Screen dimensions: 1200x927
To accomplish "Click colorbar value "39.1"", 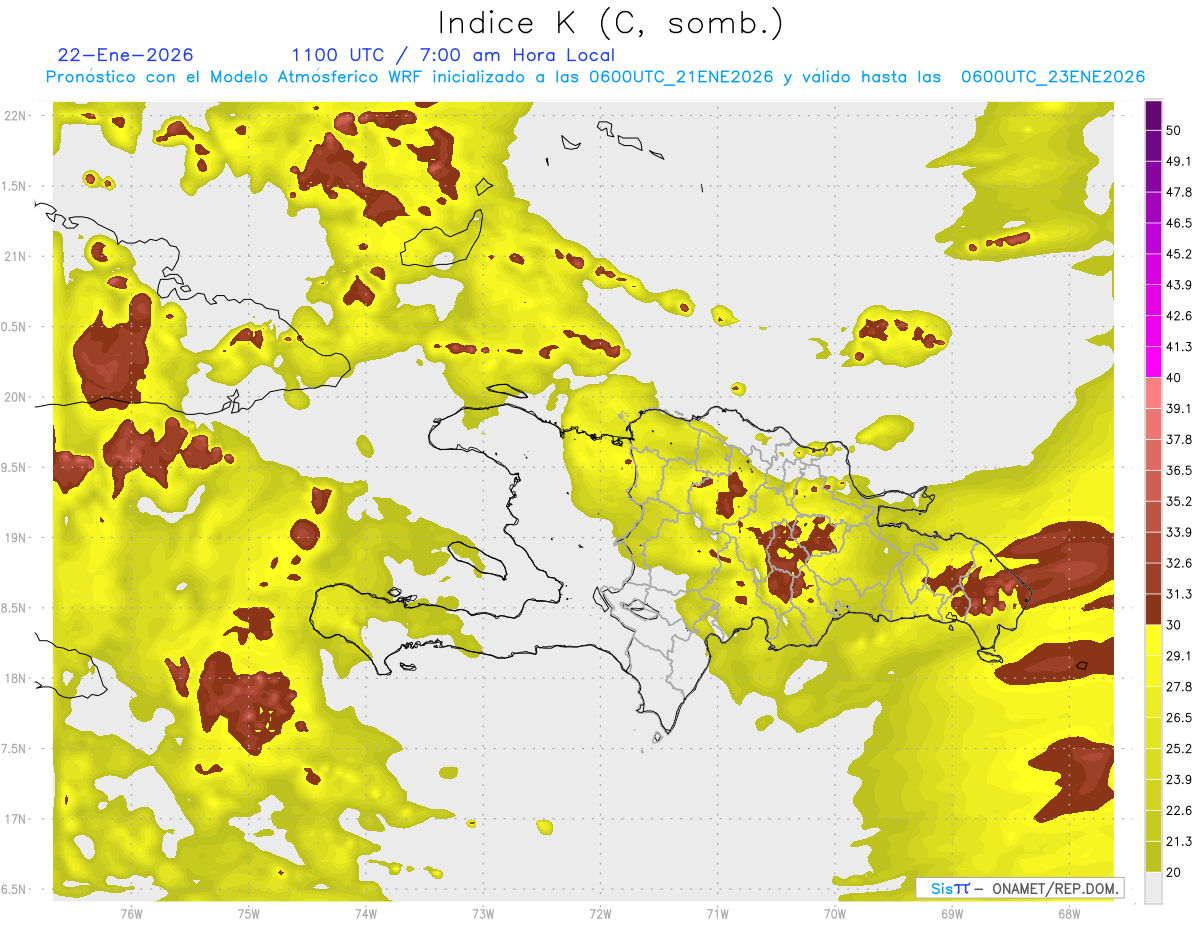I will [x=1179, y=409].
